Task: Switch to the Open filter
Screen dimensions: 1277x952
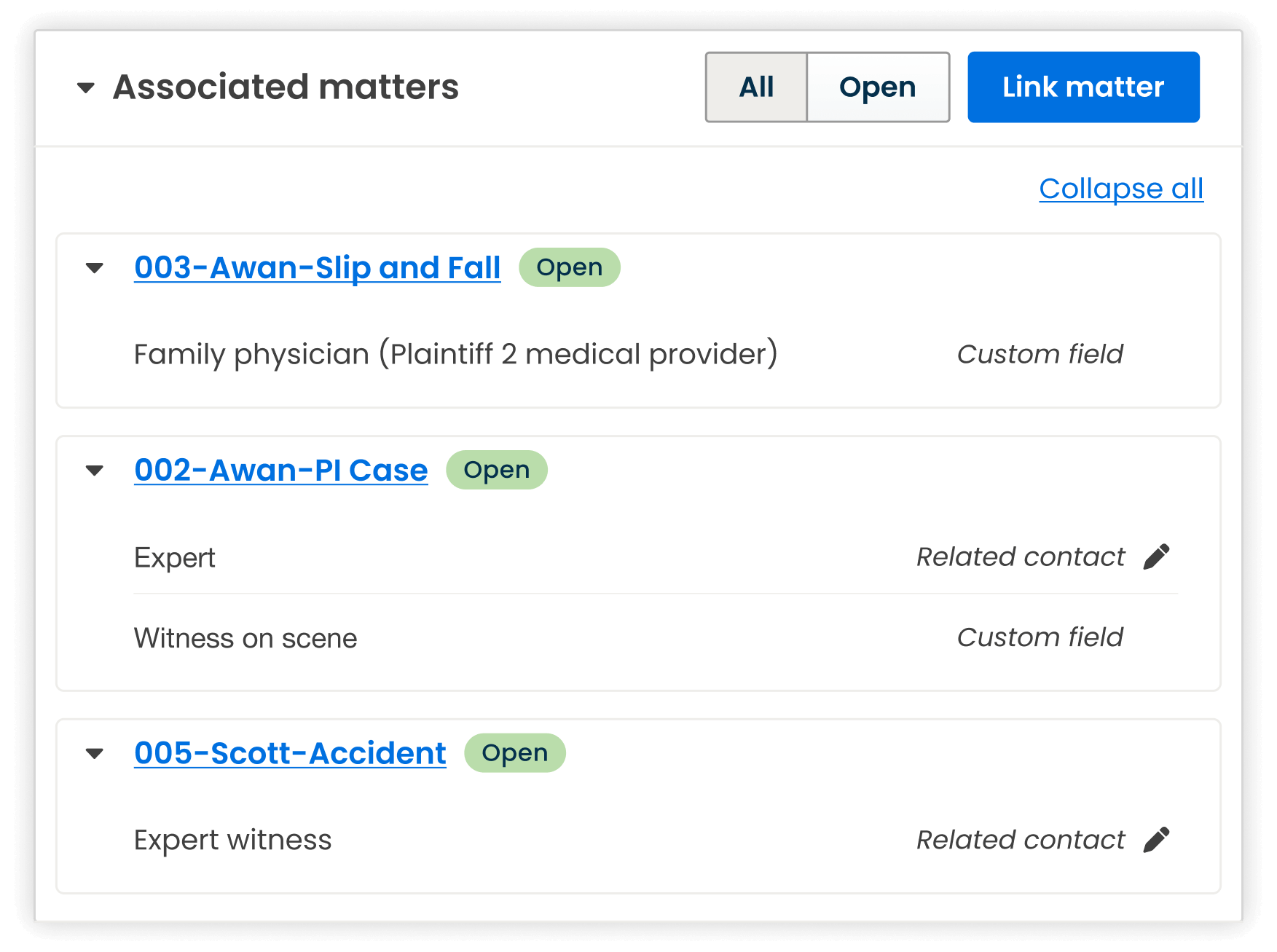Action: tap(878, 87)
